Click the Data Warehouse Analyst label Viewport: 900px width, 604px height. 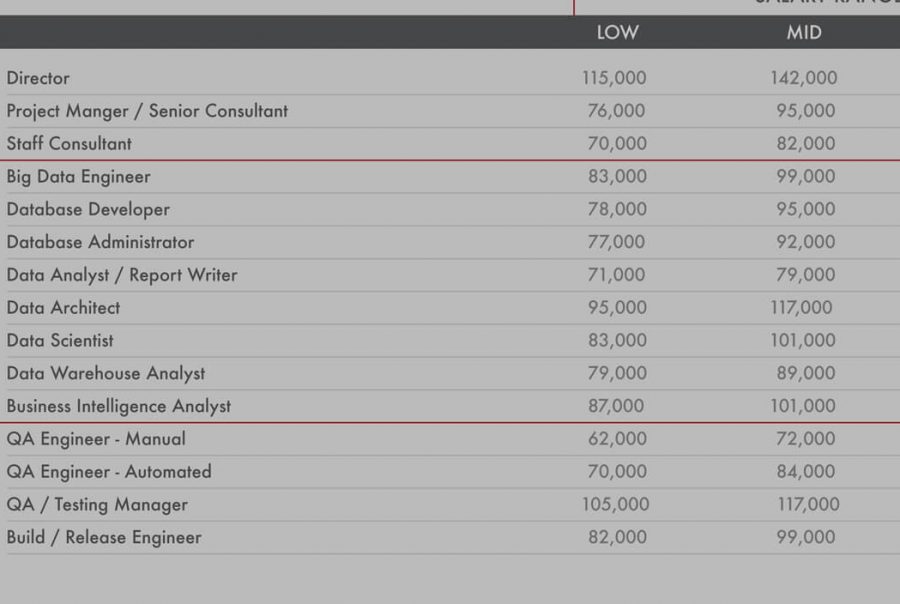(106, 374)
